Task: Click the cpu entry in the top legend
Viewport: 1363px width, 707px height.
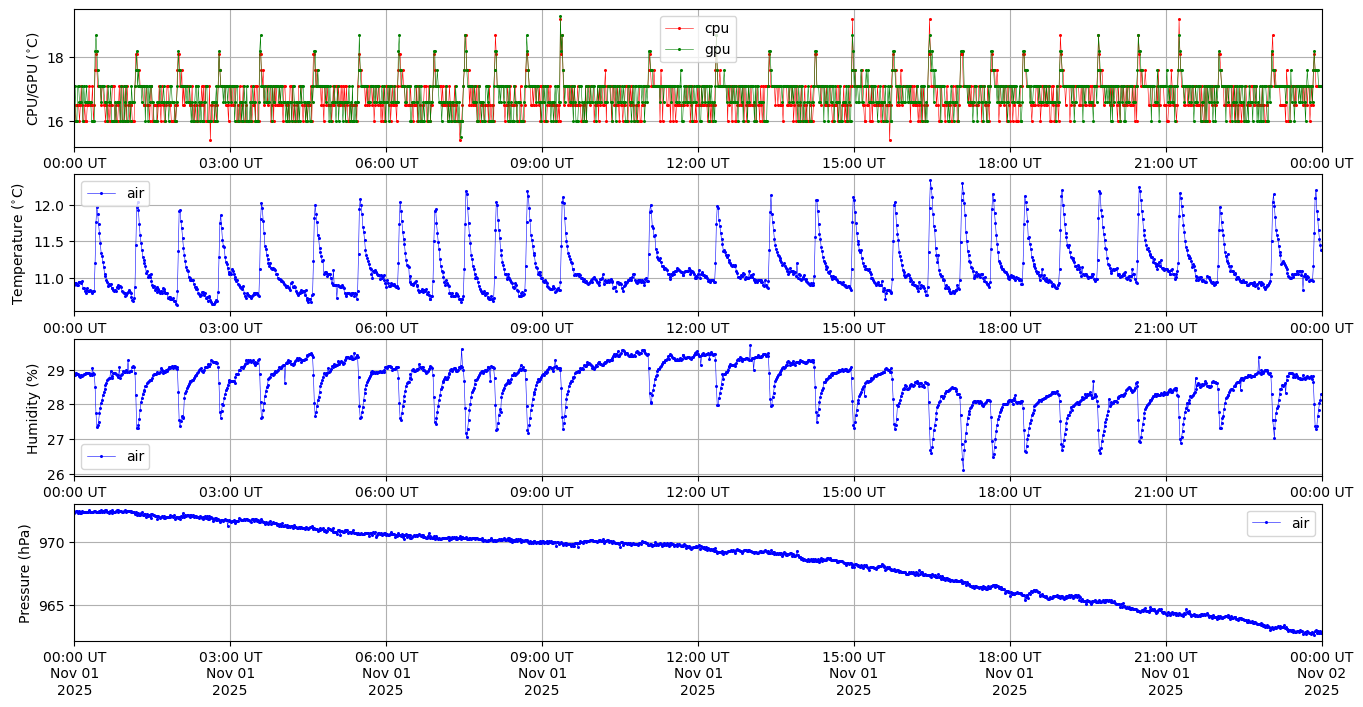Action: click(716, 29)
